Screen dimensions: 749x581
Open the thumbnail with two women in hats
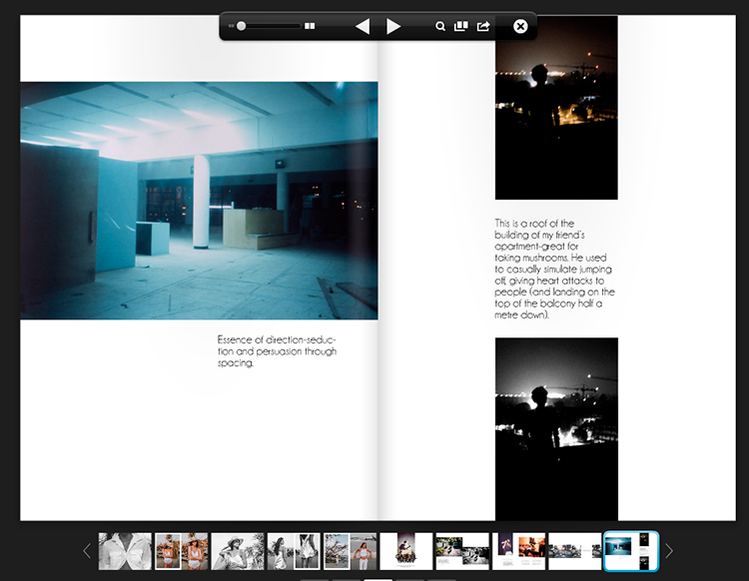[x=182, y=551]
